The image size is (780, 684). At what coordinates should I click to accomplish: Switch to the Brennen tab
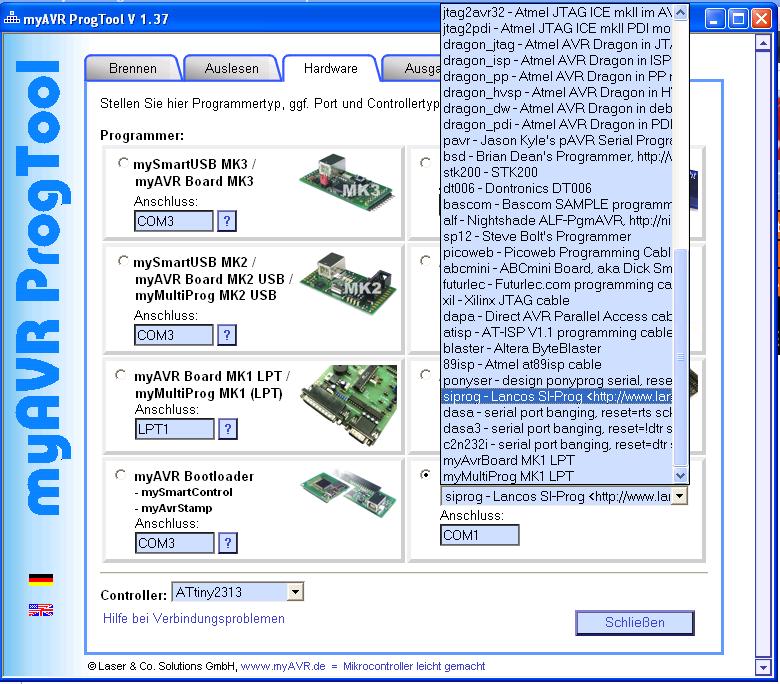click(133, 68)
